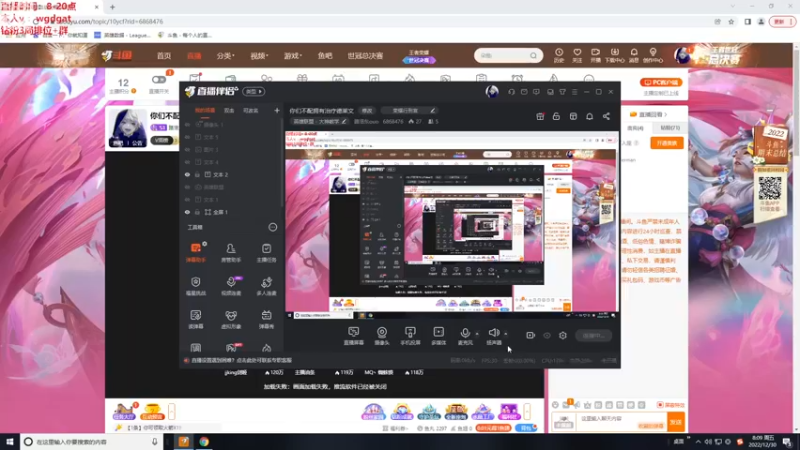Open 创作中心 lightbulb icon on Douyu navbar
This screenshot has width=800, height=450.
[x=653, y=55]
